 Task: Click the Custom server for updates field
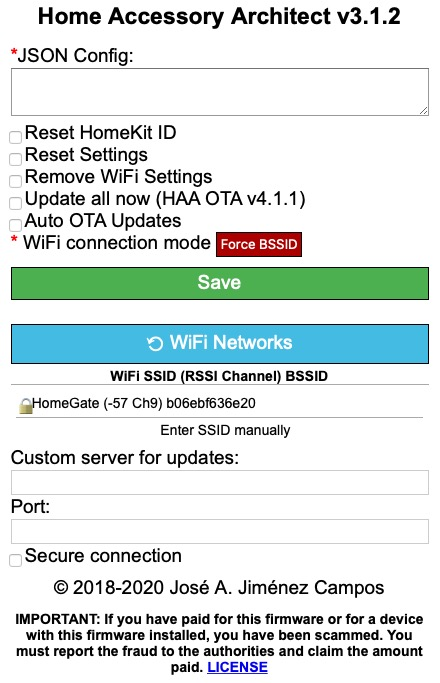[x=220, y=482]
